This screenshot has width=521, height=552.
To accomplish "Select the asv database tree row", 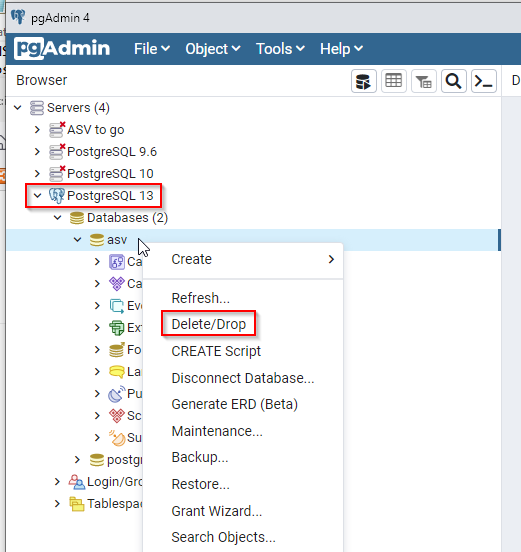I will (x=253, y=240).
